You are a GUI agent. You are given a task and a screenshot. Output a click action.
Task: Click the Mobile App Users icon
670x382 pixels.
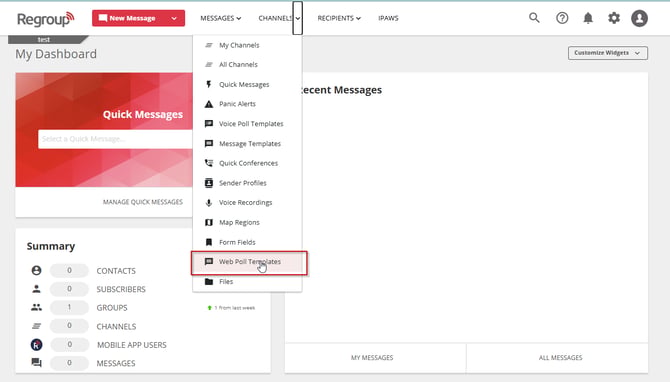click(x=36, y=344)
